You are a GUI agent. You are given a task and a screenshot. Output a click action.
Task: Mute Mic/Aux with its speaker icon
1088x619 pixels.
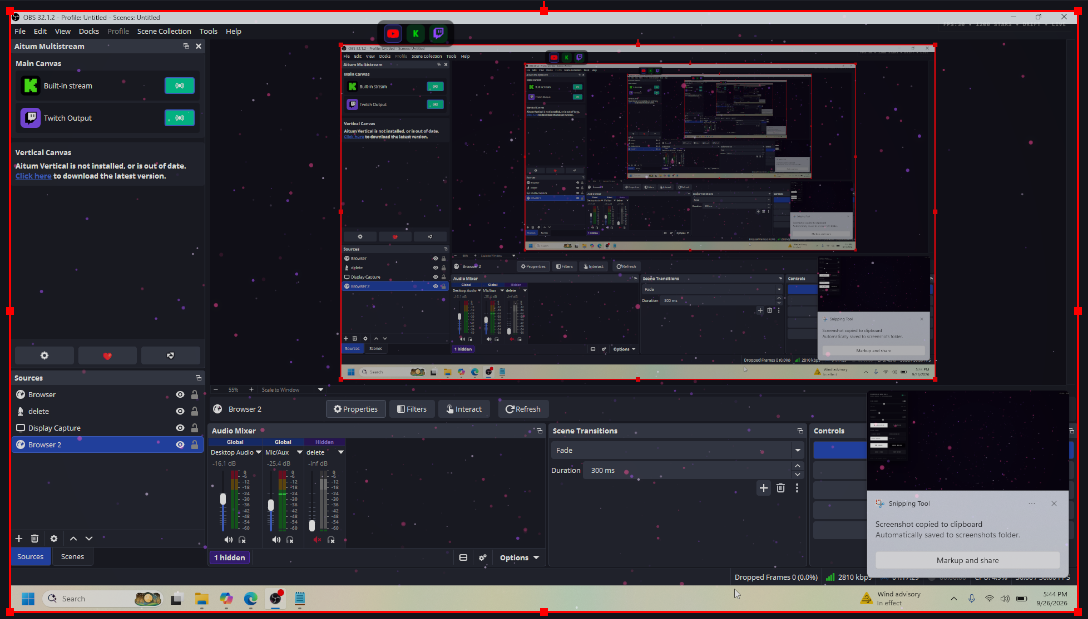(276, 539)
